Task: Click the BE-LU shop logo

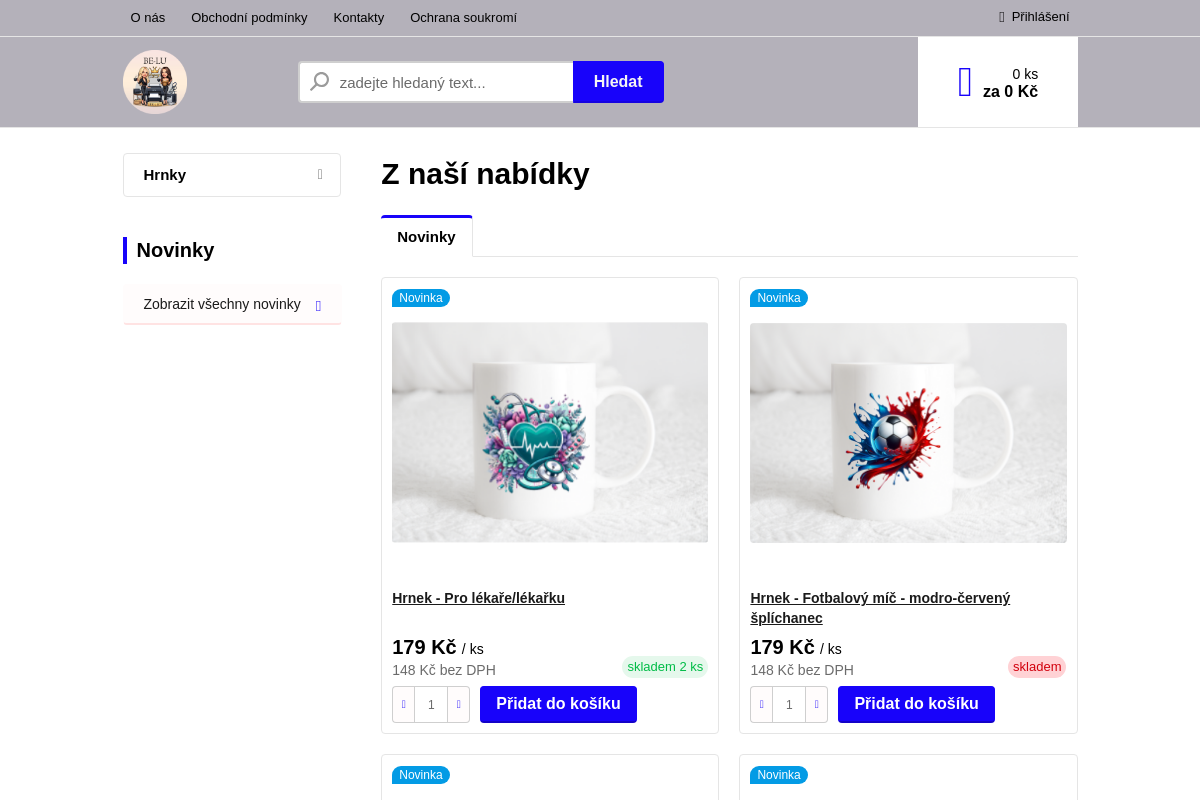Action: [x=155, y=81]
